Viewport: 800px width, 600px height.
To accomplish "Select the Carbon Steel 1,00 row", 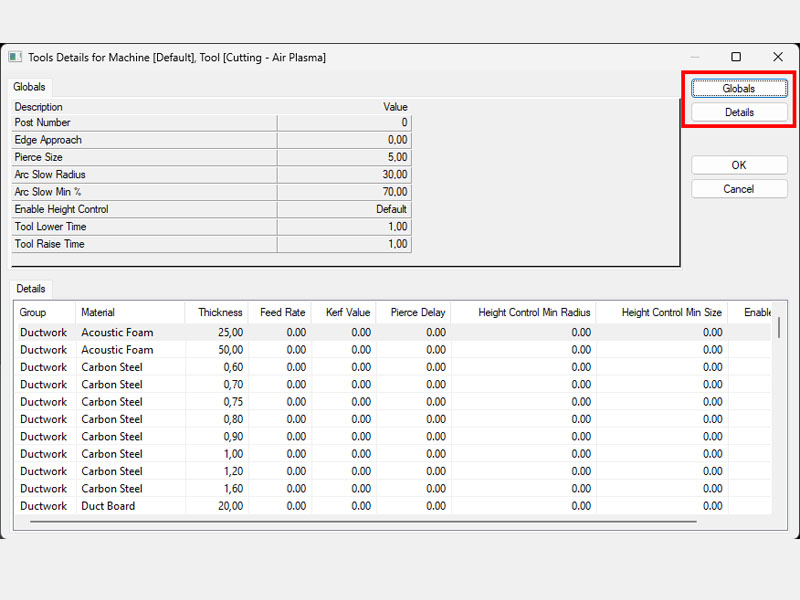I will (394, 454).
